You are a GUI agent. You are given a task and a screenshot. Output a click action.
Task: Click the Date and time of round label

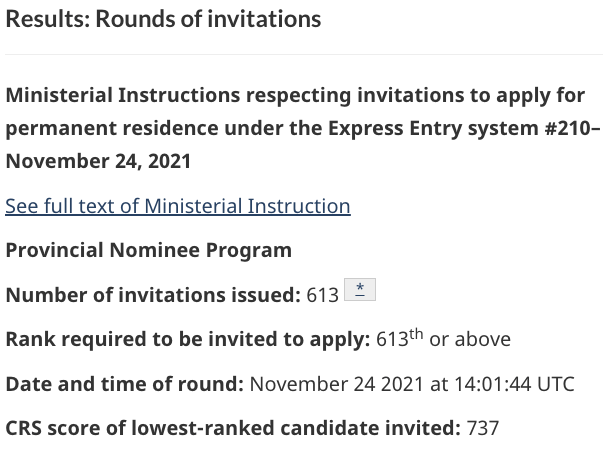(x=124, y=384)
